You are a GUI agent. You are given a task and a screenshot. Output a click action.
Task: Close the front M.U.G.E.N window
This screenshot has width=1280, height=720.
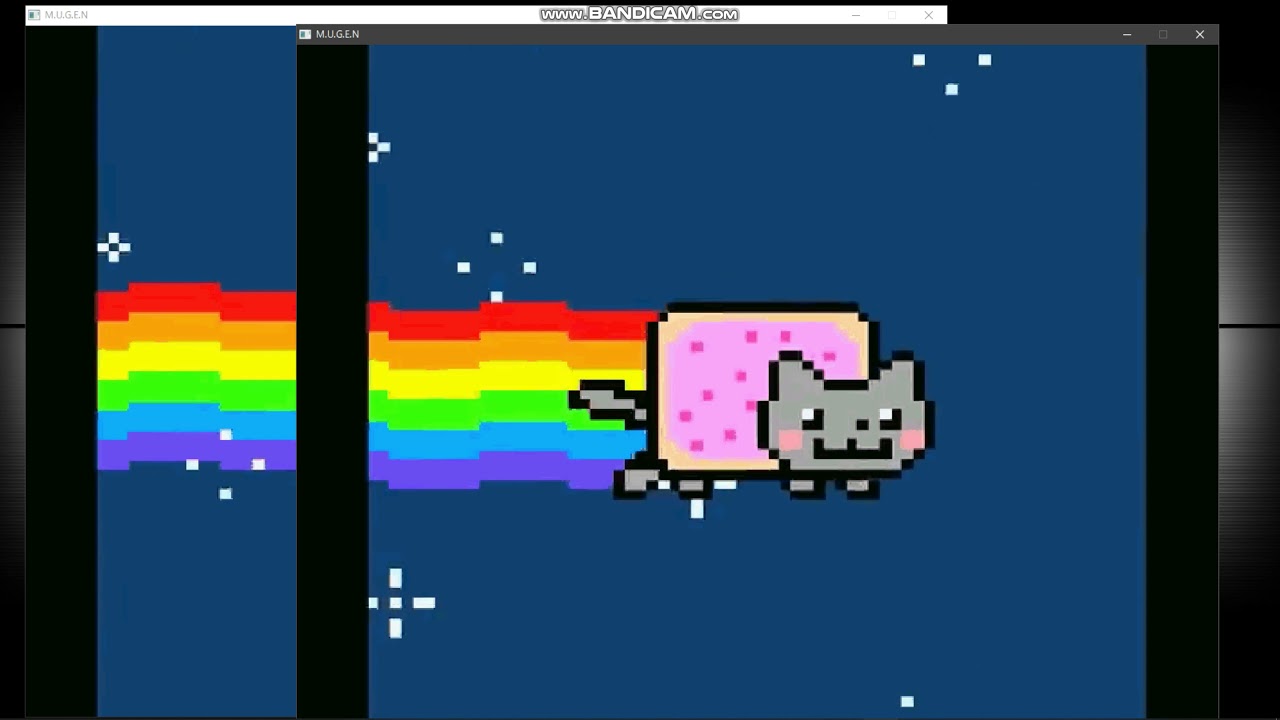coord(1200,35)
